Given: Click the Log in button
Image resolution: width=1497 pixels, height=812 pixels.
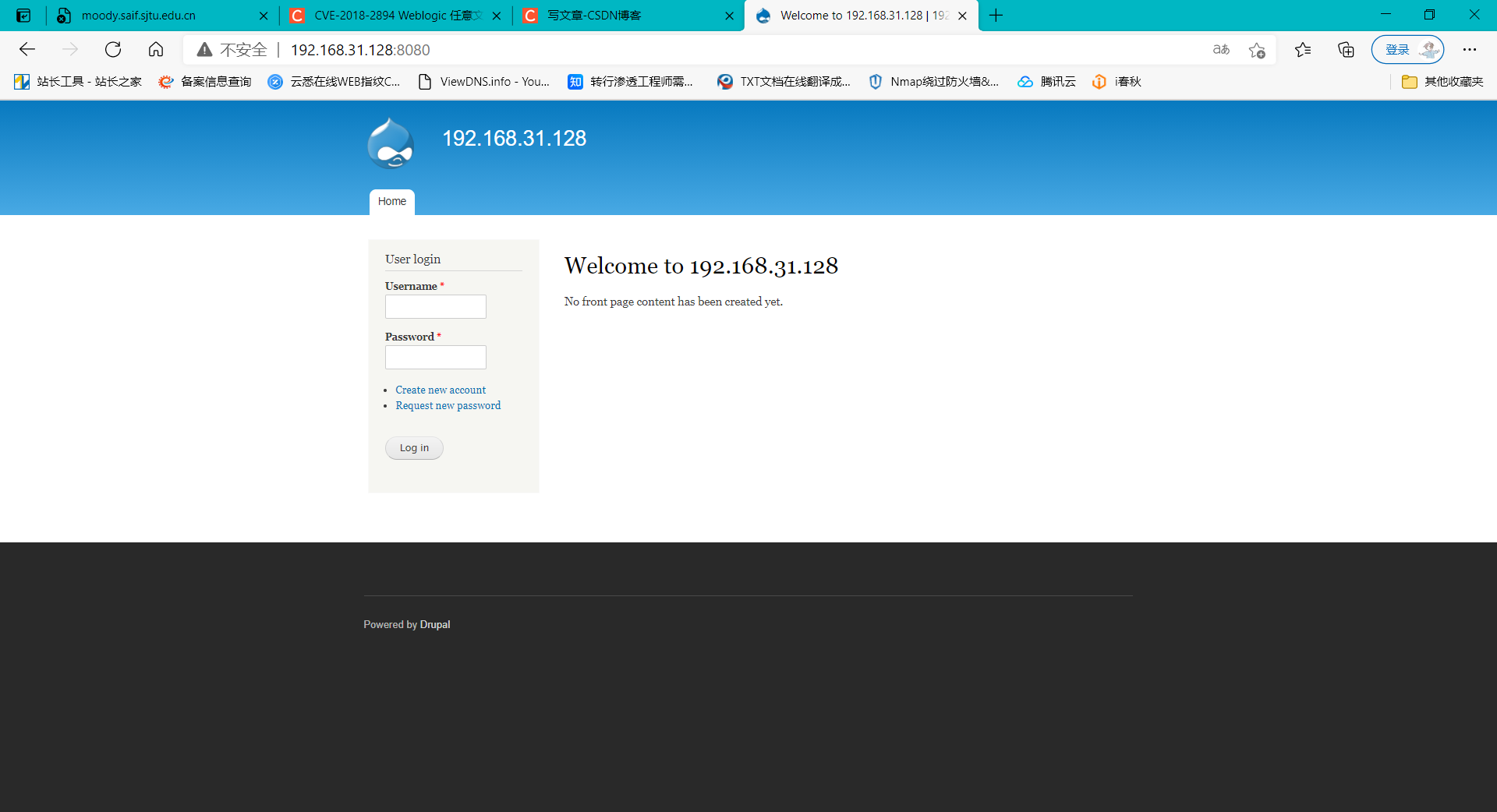Looking at the screenshot, I should click(413, 447).
